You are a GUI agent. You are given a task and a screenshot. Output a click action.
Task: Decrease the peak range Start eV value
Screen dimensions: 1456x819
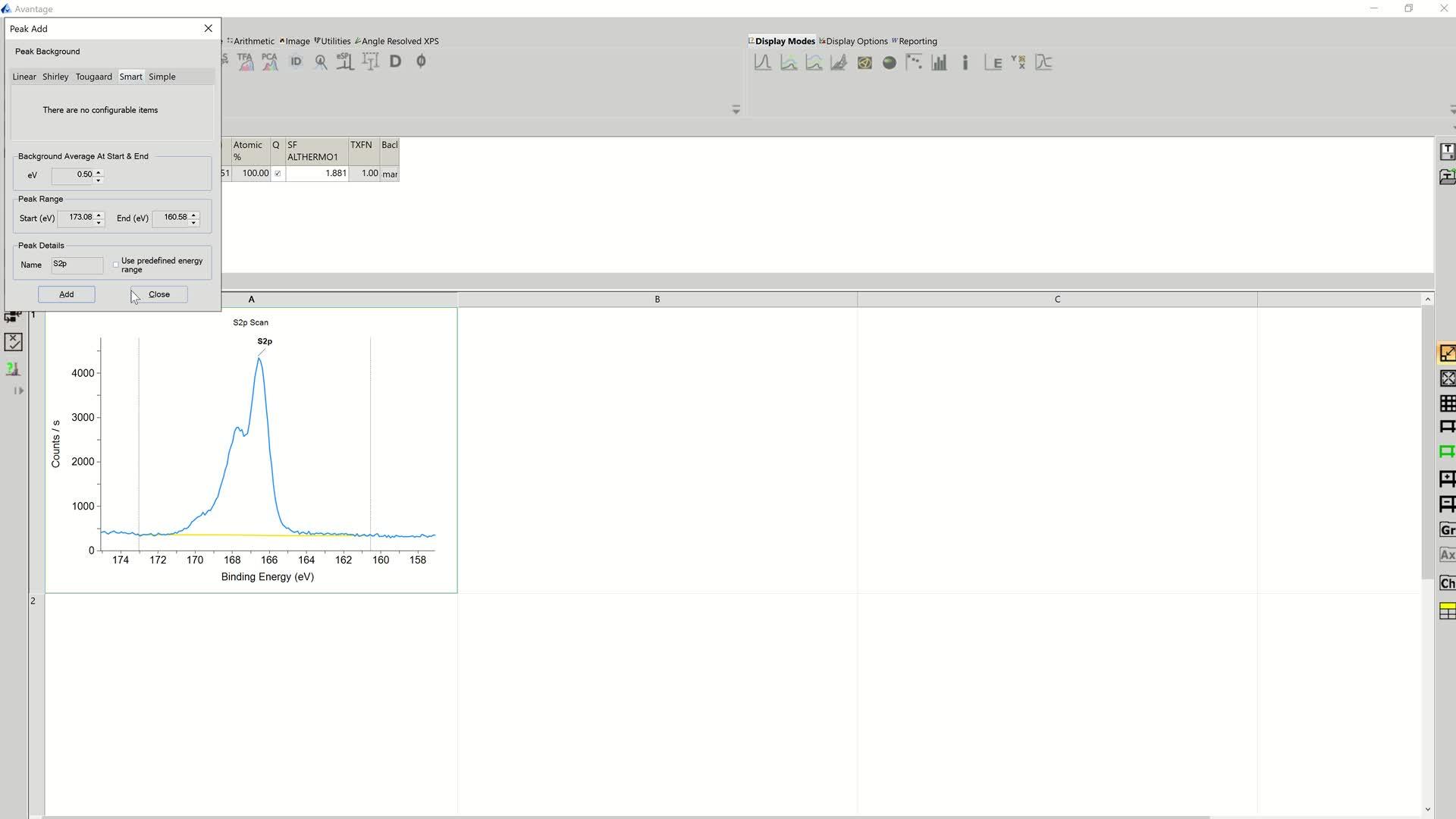click(x=99, y=222)
